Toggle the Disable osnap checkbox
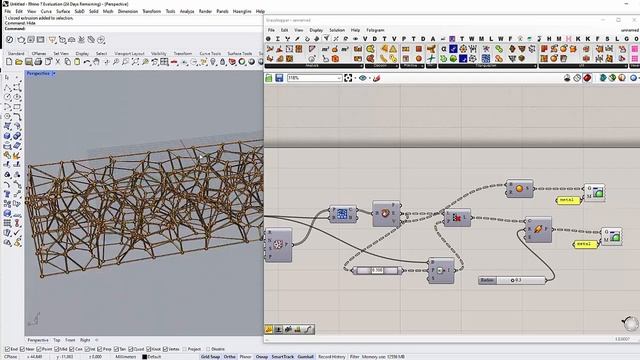 pos(208,349)
